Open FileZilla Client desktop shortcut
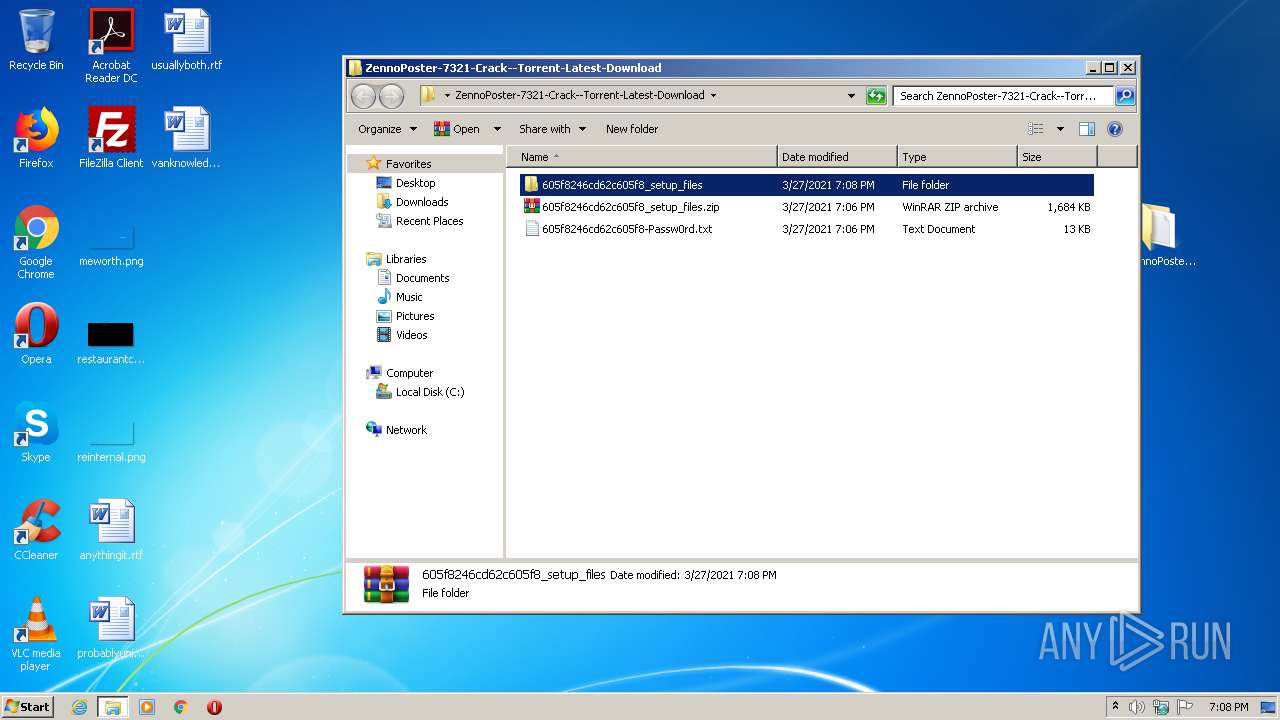Screen dimensions: 1280x720 coord(111,138)
